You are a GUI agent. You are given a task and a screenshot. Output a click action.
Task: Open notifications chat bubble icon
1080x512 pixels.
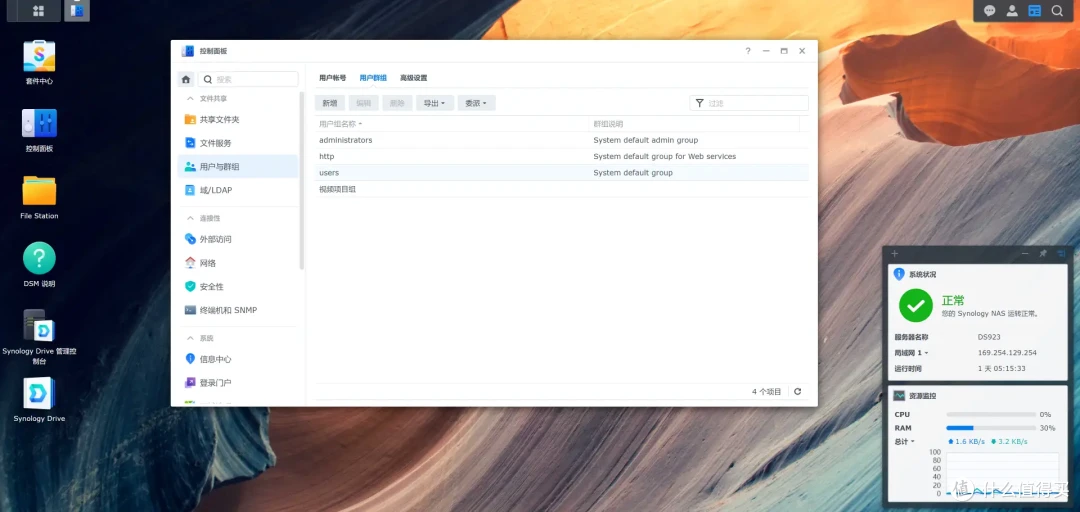click(989, 10)
